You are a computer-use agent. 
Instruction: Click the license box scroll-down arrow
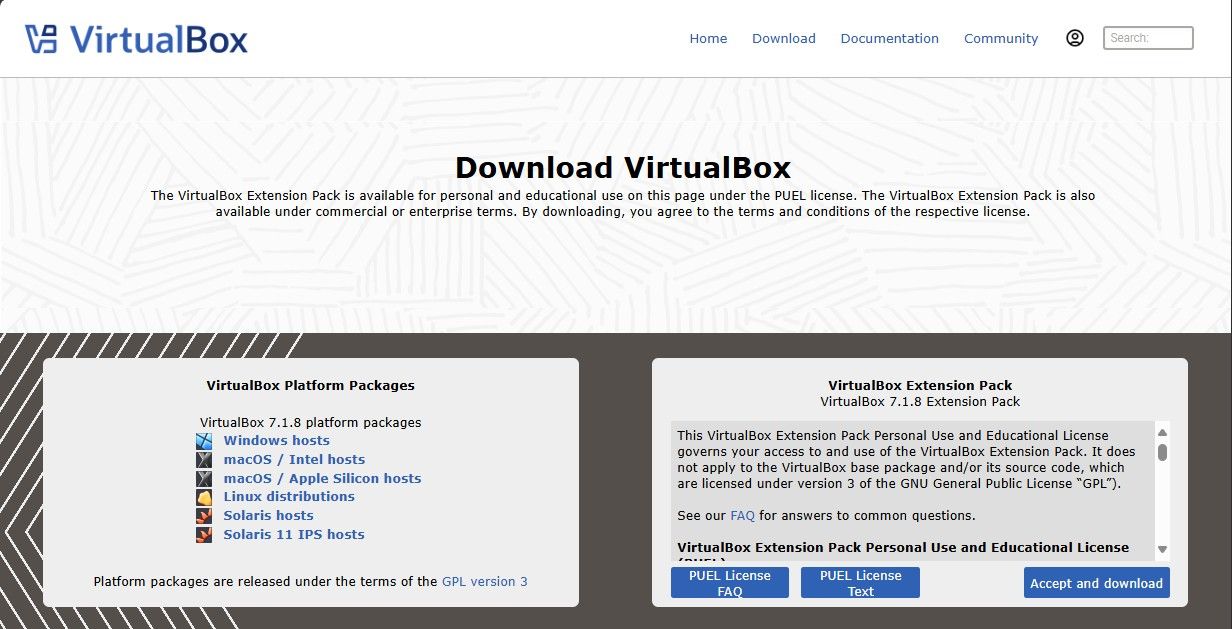click(1162, 549)
